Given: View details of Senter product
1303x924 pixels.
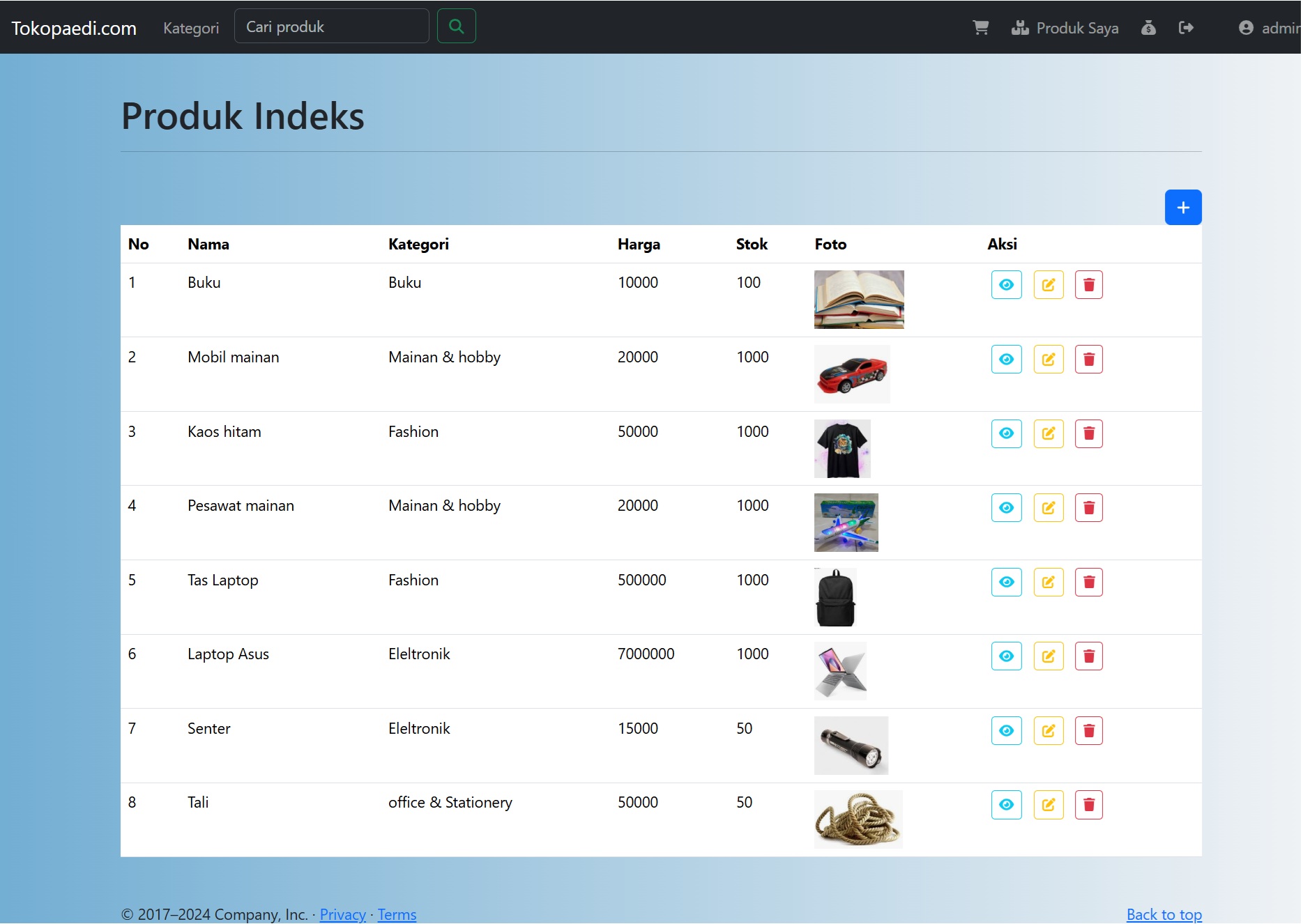Looking at the screenshot, I should (1007, 731).
